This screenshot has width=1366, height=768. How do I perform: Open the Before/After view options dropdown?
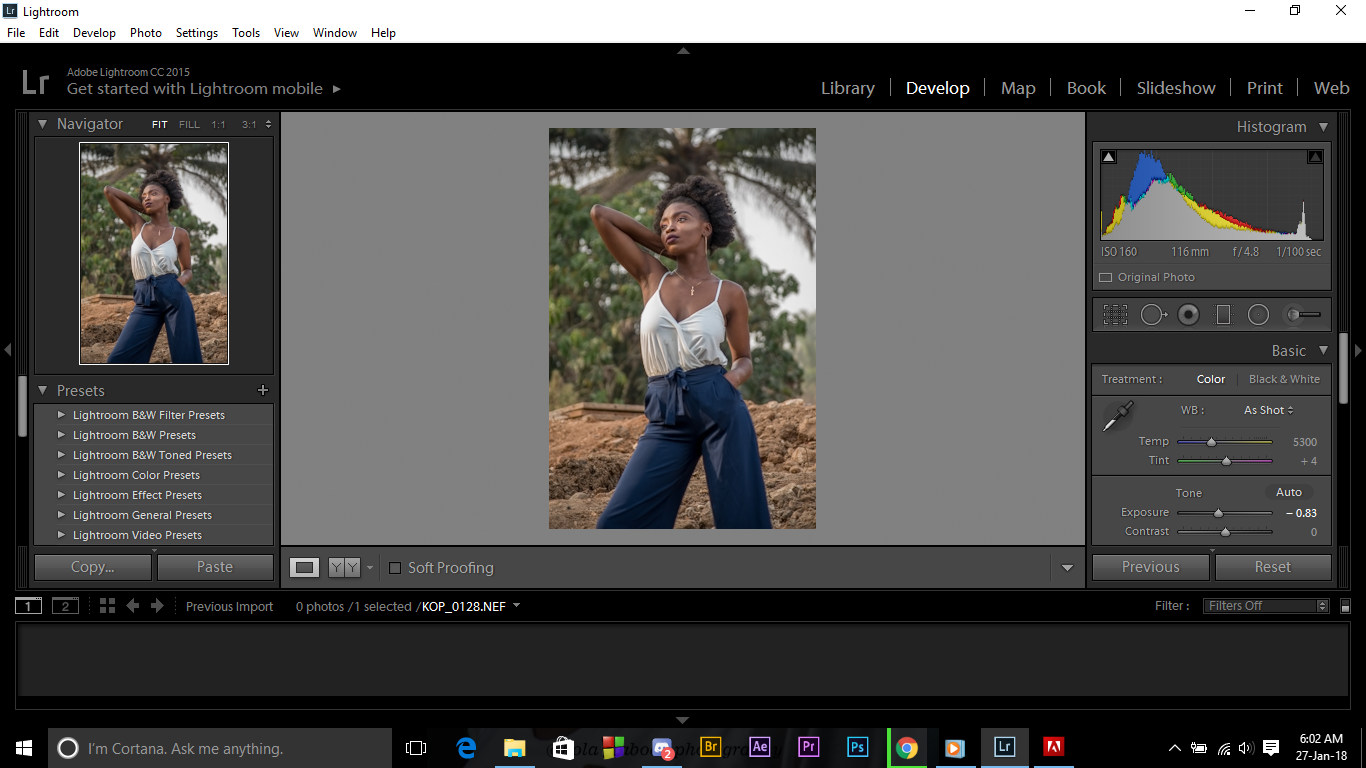[x=370, y=567]
